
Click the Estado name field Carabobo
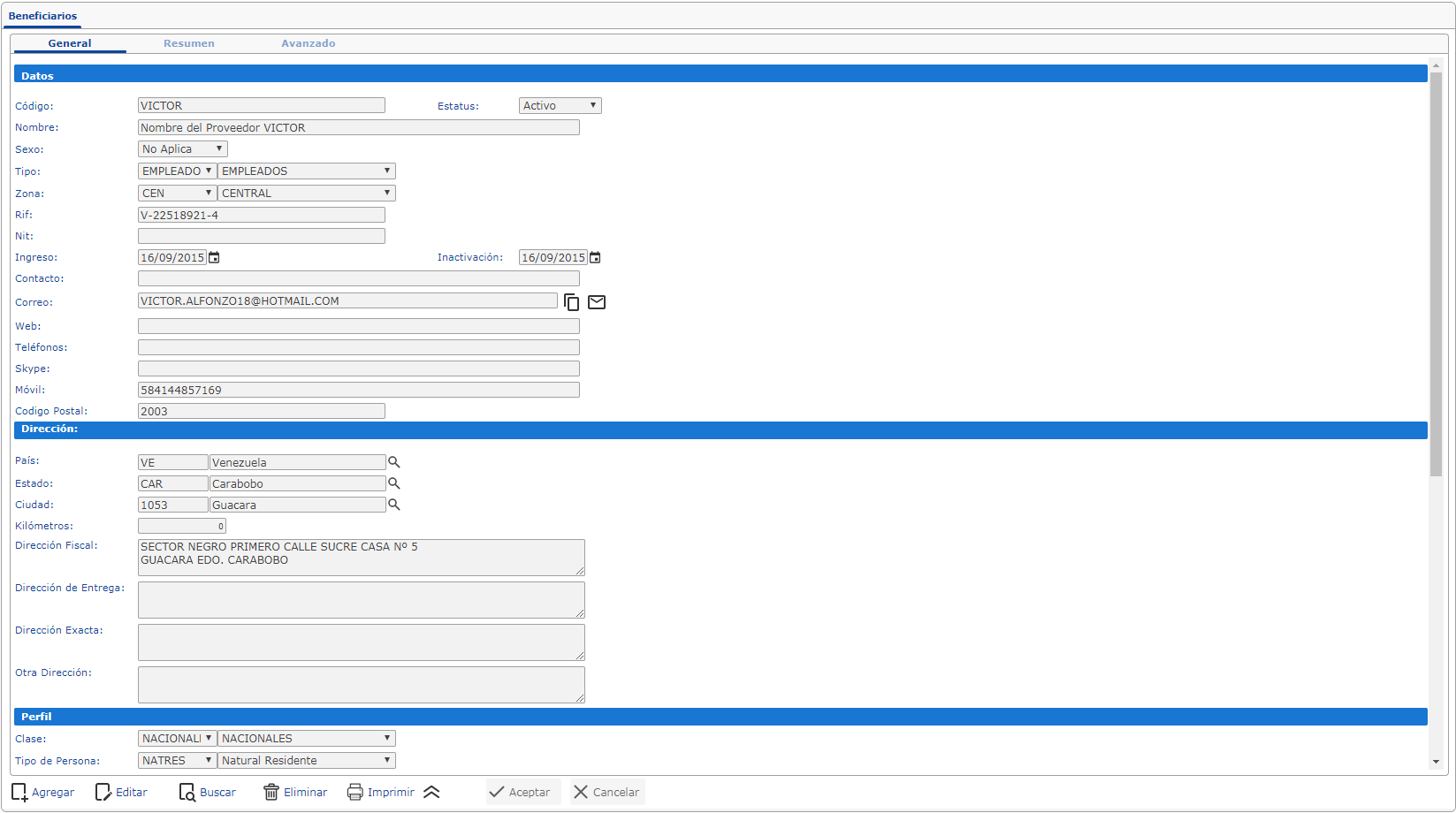298,483
